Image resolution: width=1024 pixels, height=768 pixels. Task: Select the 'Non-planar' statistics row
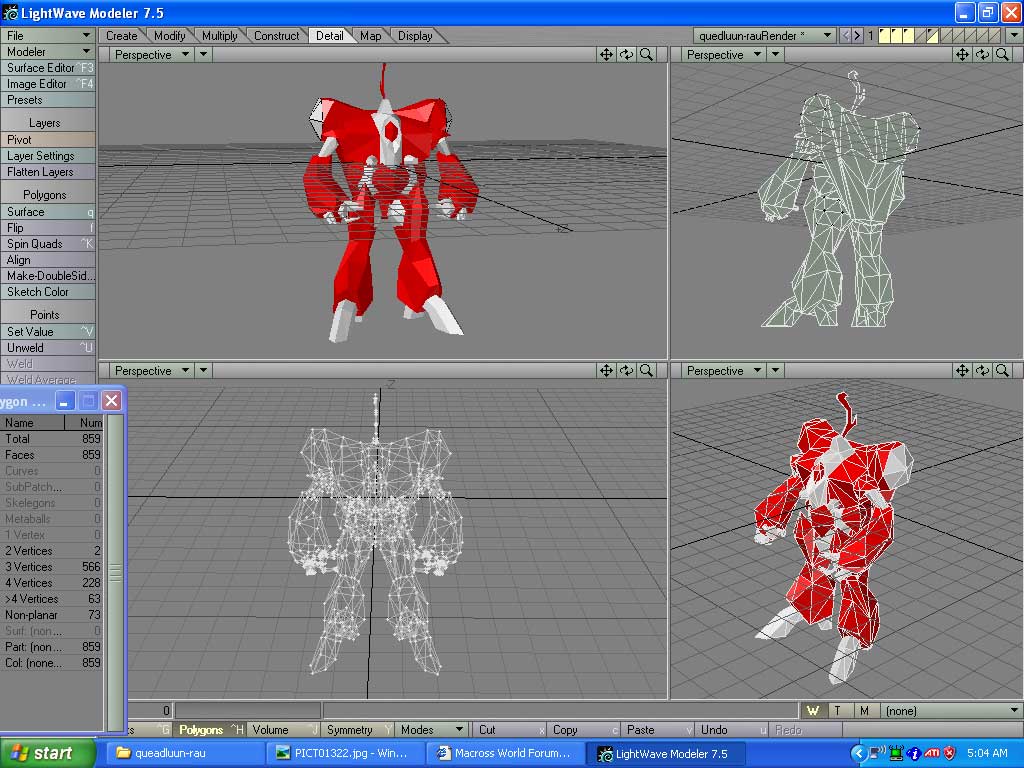[52, 615]
